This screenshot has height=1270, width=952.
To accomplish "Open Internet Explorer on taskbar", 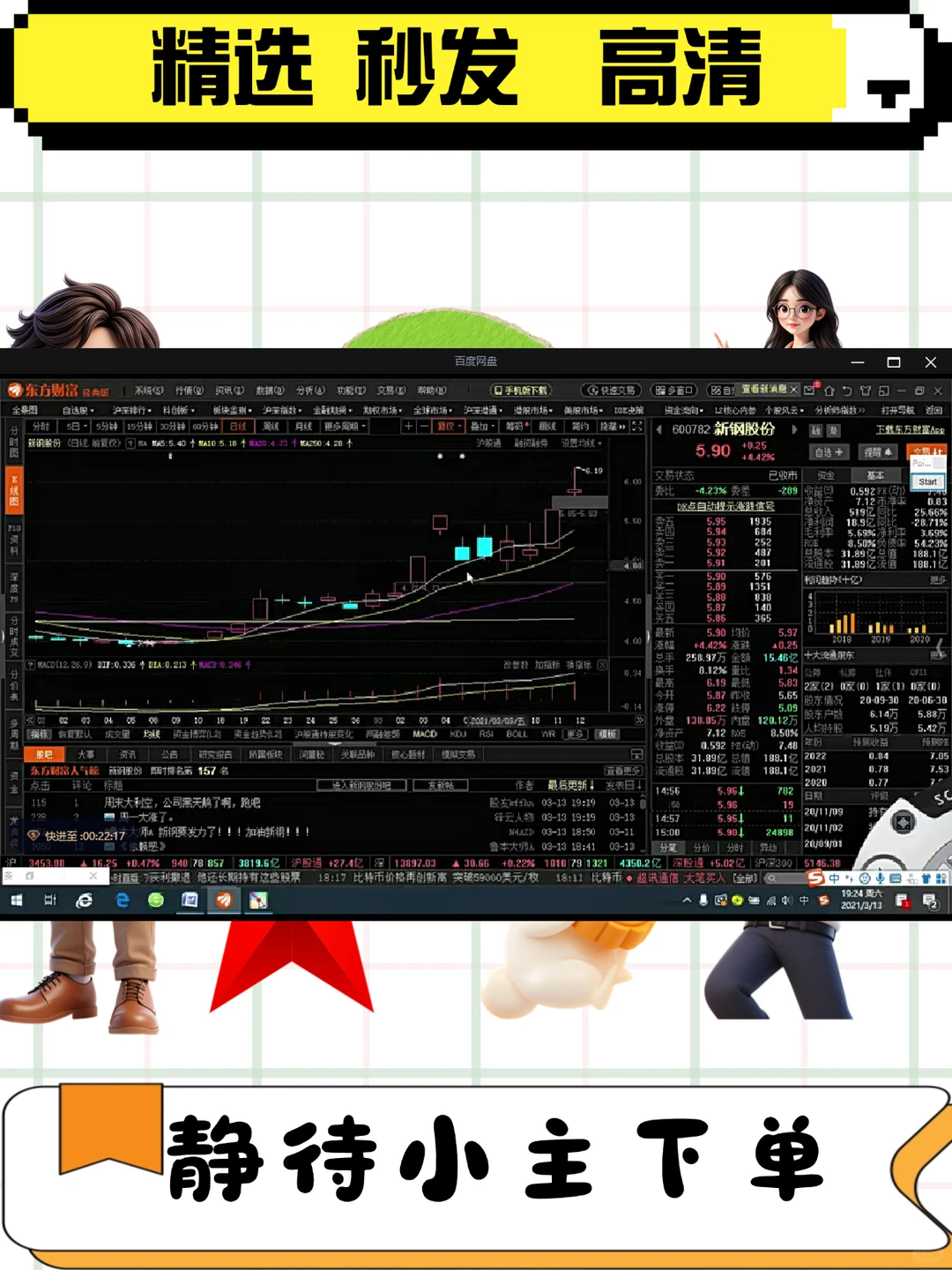I will [85, 900].
